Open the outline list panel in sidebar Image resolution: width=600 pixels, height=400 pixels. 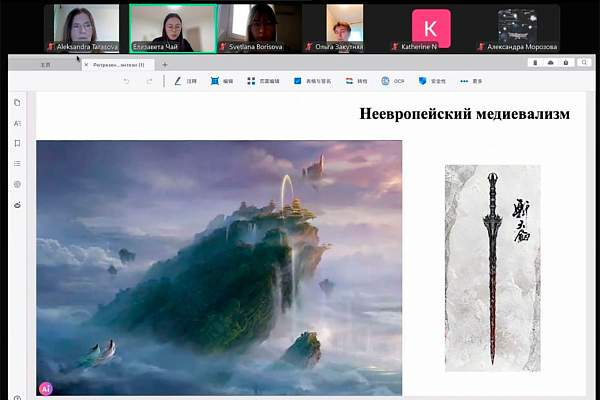(x=17, y=163)
